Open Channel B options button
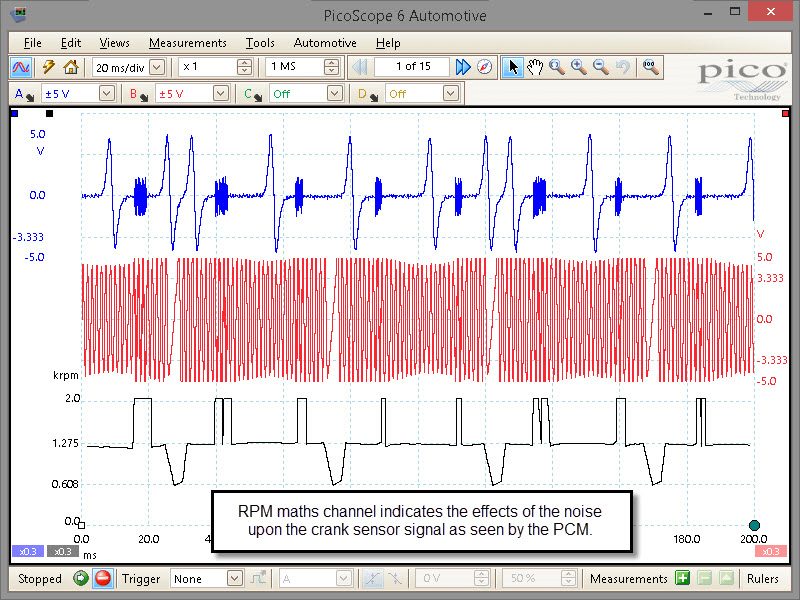This screenshot has width=800, height=600. 138,94
